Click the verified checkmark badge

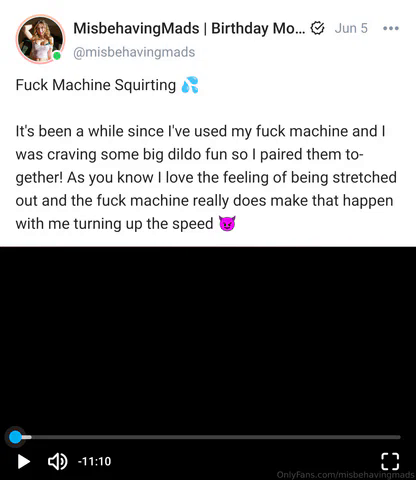(317, 28)
